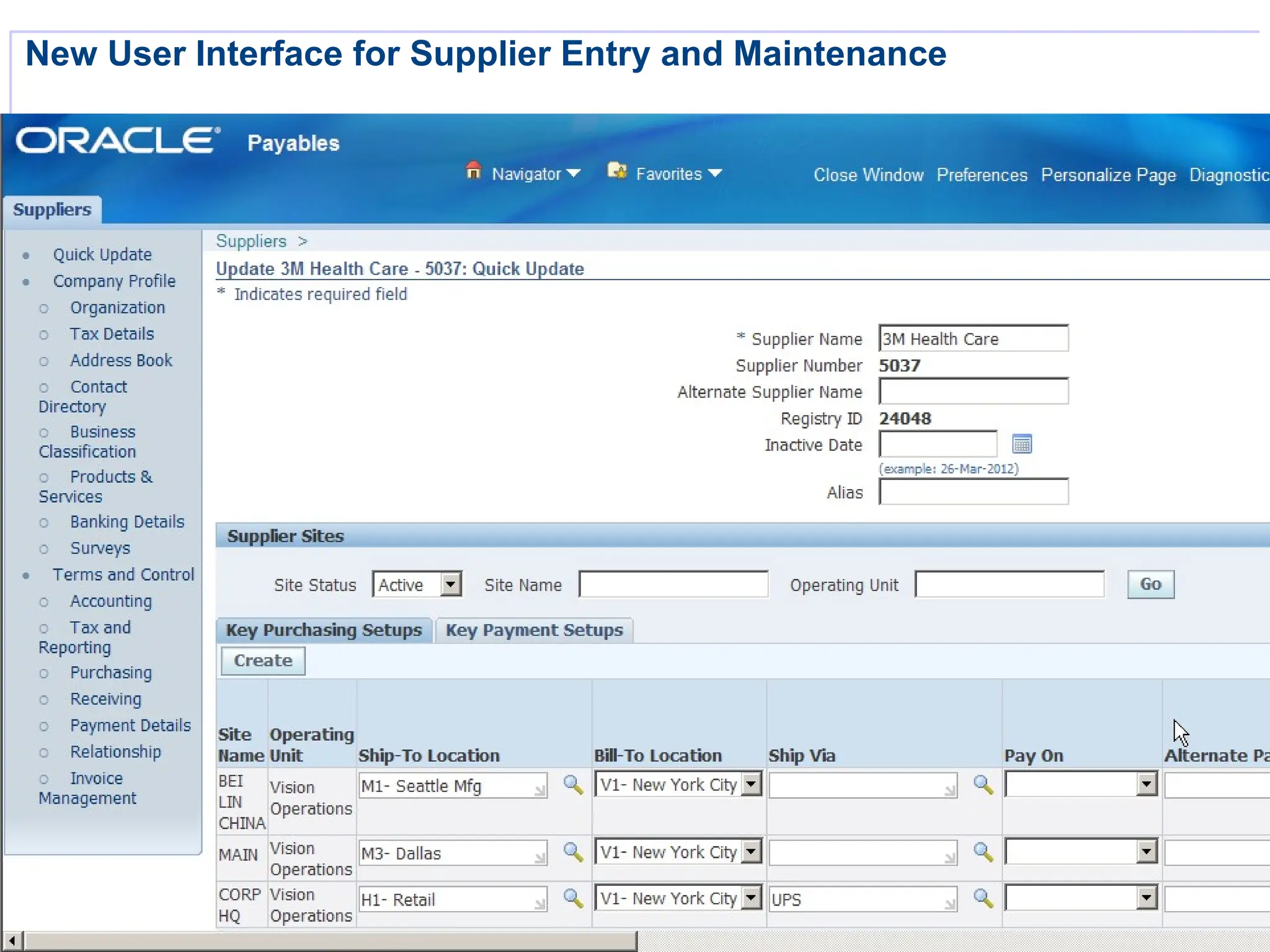Click the Favorites folder icon

click(617, 170)
